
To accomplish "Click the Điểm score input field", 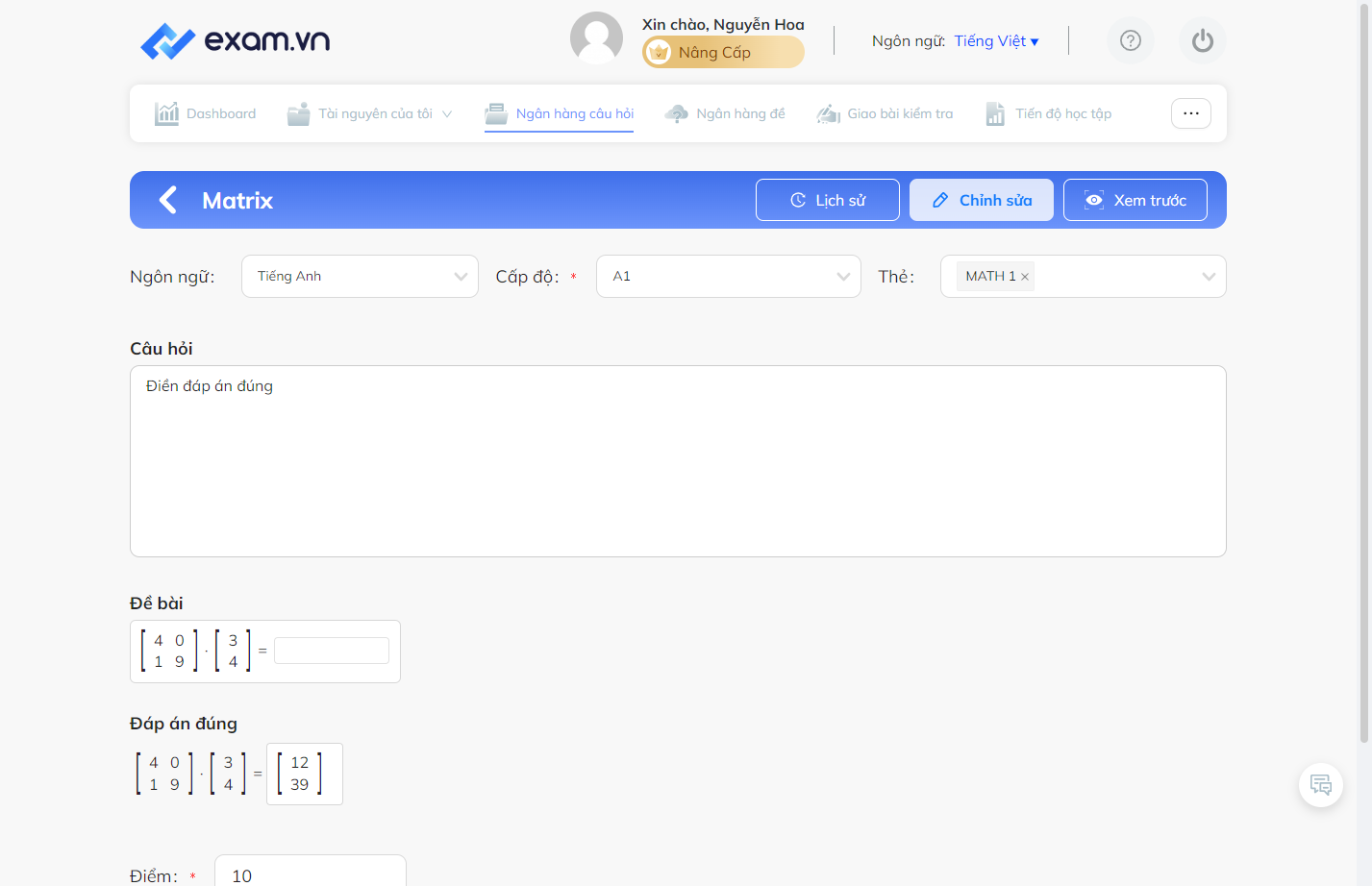I will pos(311,873).
